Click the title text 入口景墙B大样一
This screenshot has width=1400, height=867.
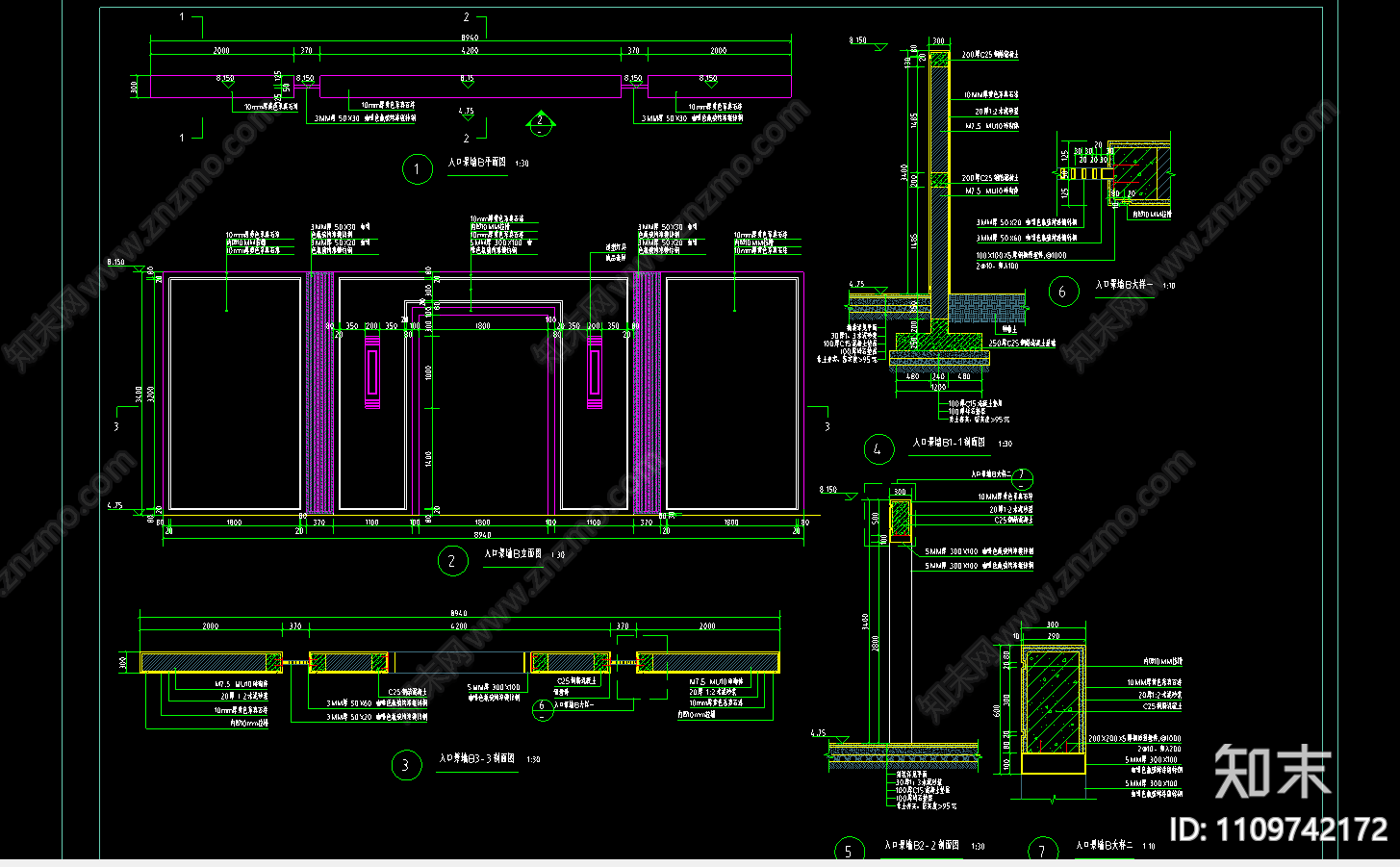pos(1123,285)
